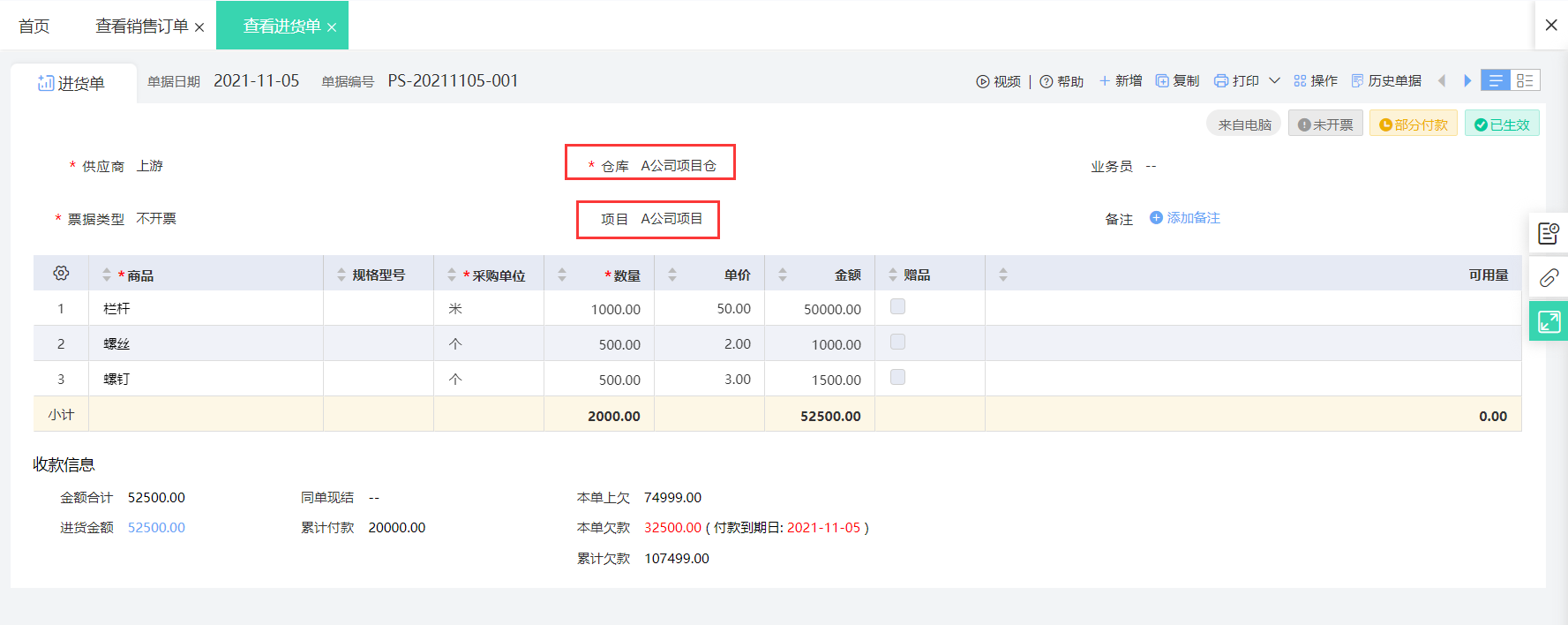Click the 复制 copy document button
Screen dimensions: 1568x625
(1177, 80)
